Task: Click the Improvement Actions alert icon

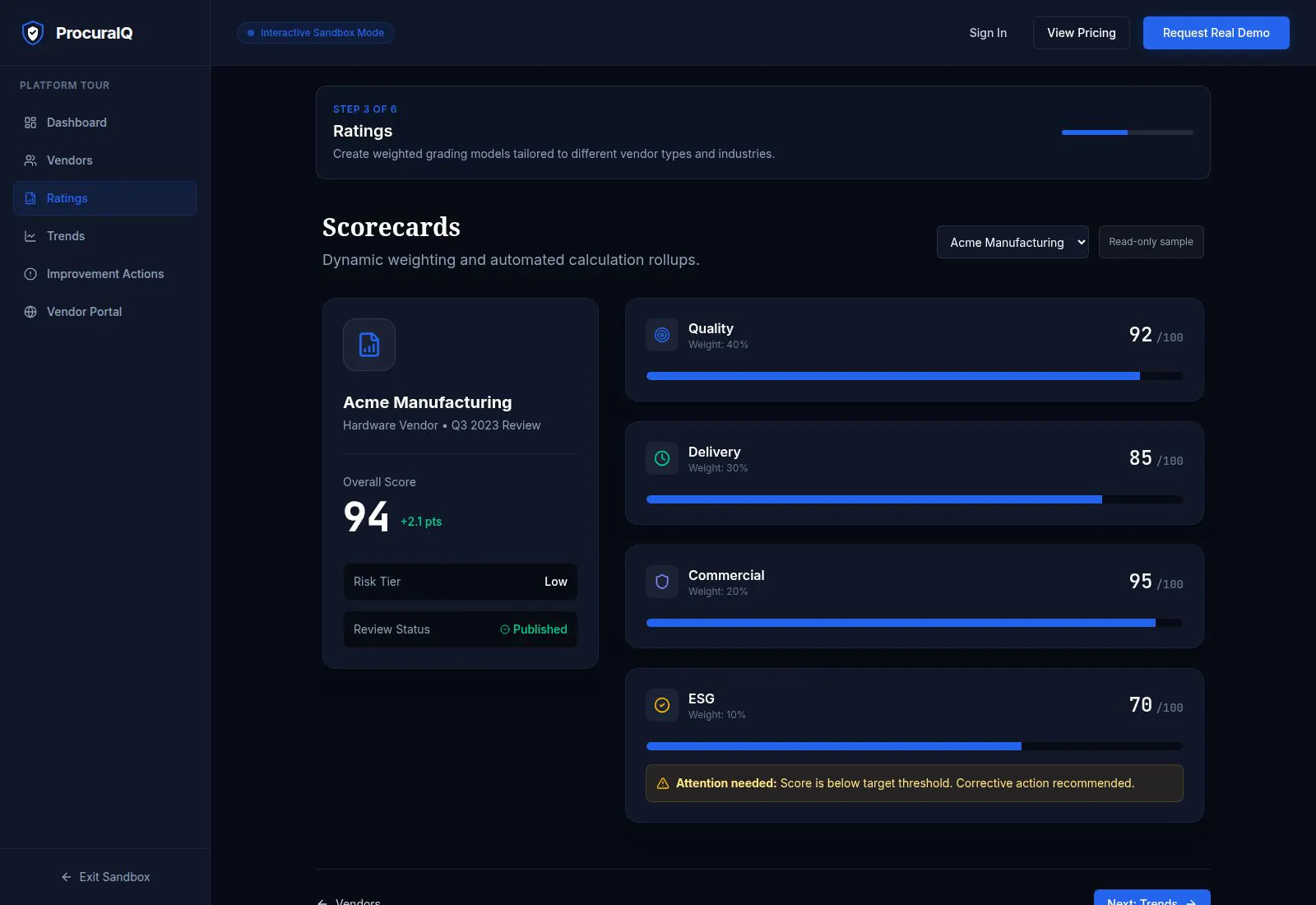Action: pos(30,274)
